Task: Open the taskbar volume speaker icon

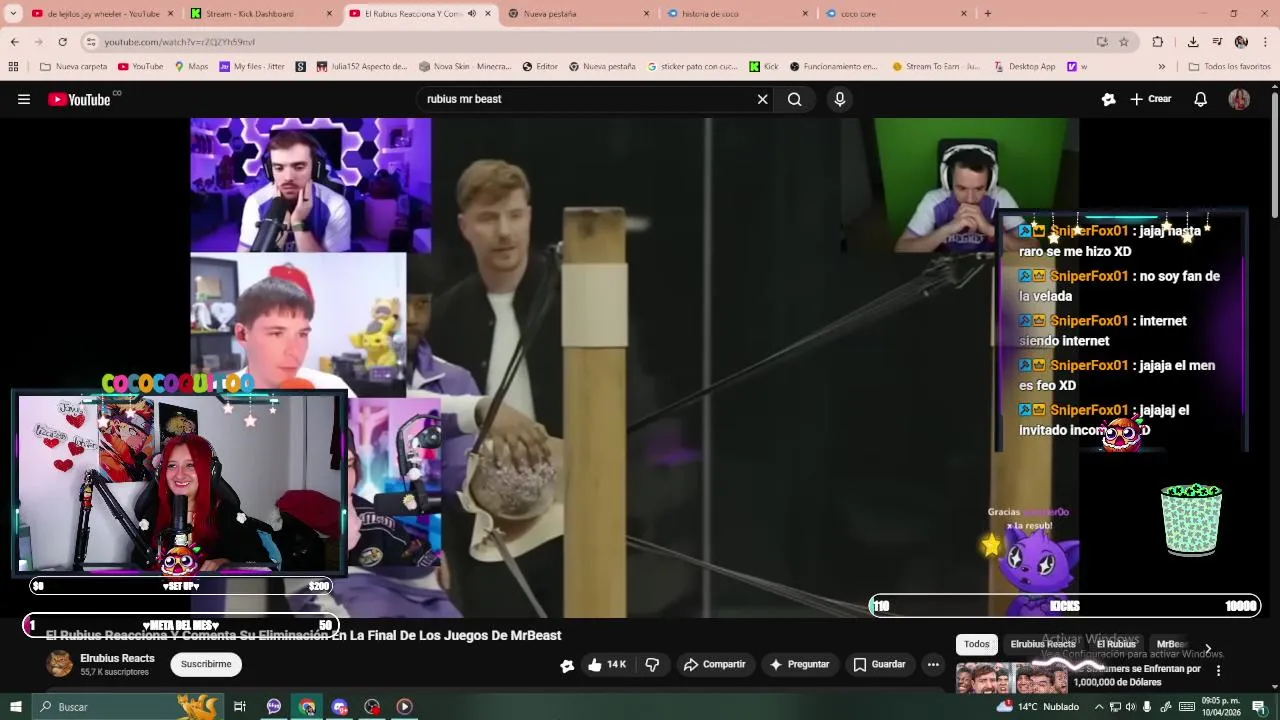Action: (x=1130, y=707)
